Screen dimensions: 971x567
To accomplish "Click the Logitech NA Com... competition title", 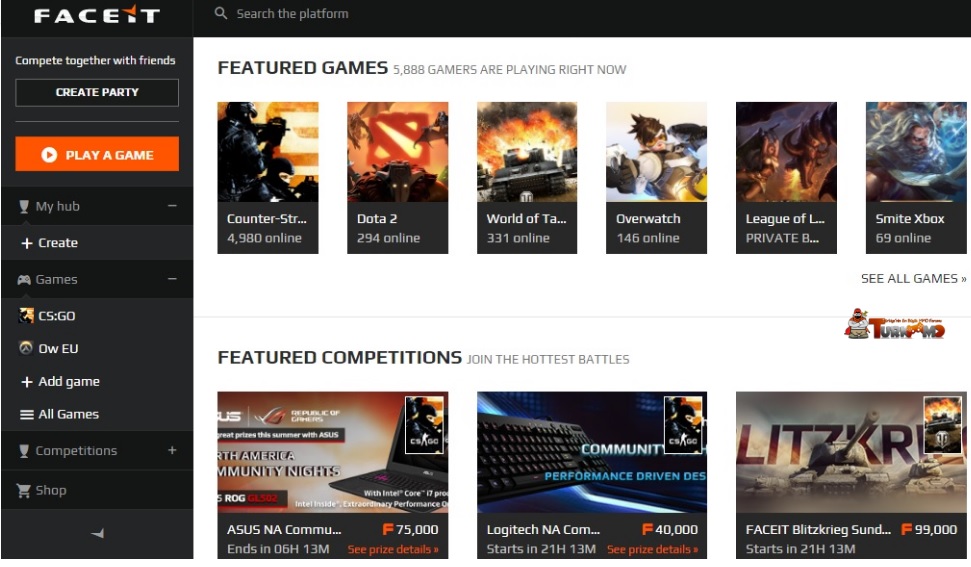I will (543, 530).
